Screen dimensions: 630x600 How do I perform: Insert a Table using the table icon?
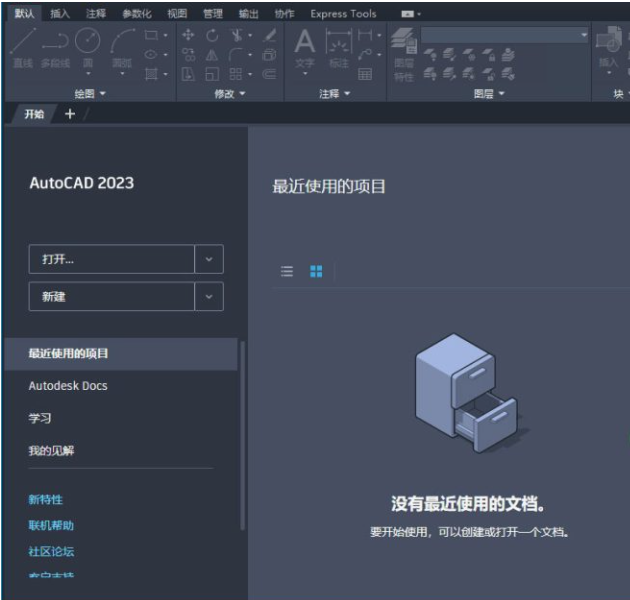point(365,74)
